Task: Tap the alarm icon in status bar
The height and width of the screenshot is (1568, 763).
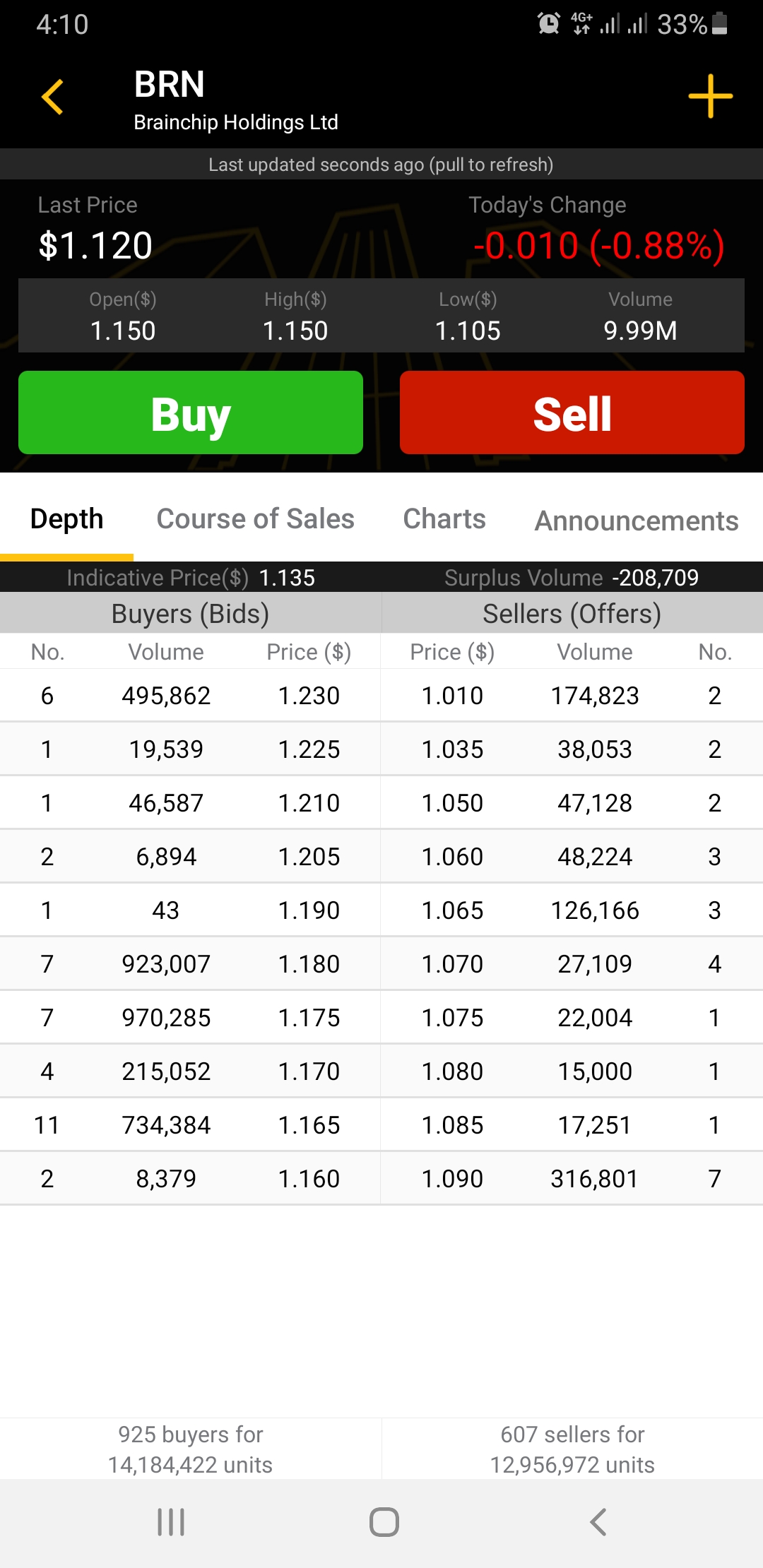Action: pos(549,23)
